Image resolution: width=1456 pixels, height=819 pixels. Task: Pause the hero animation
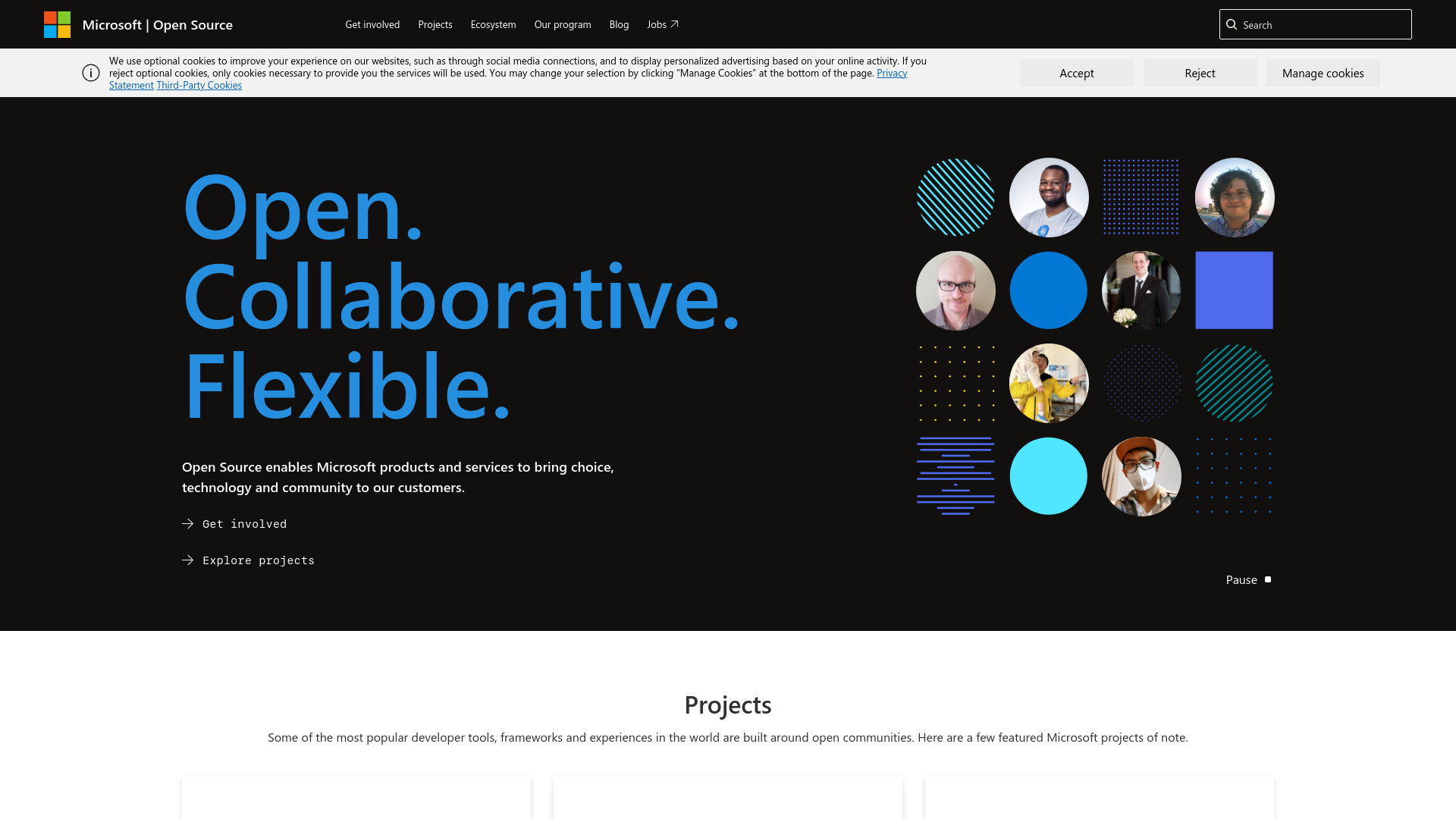point(1249,579)
